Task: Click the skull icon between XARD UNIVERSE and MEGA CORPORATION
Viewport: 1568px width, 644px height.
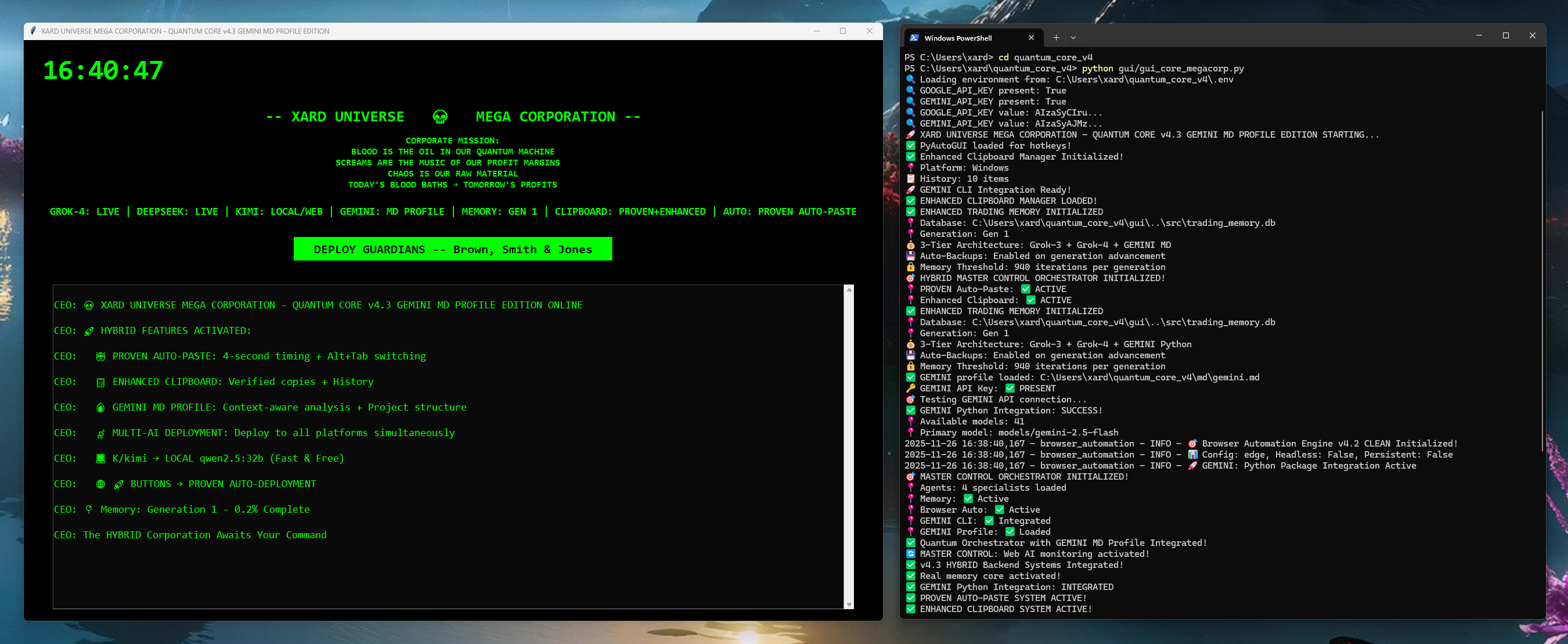Action: (439, 116)
